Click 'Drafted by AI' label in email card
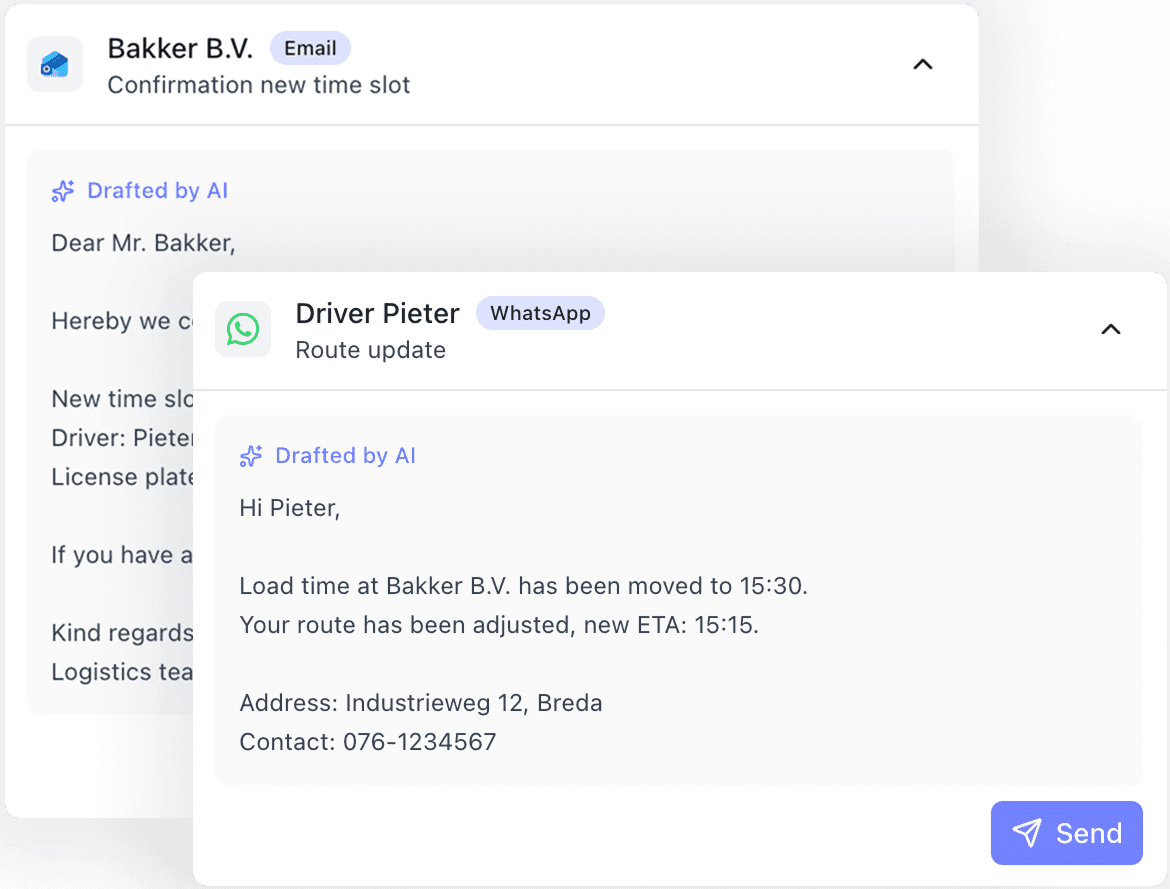This screenshot has height=889, width=1170. (x=157, y=190)
